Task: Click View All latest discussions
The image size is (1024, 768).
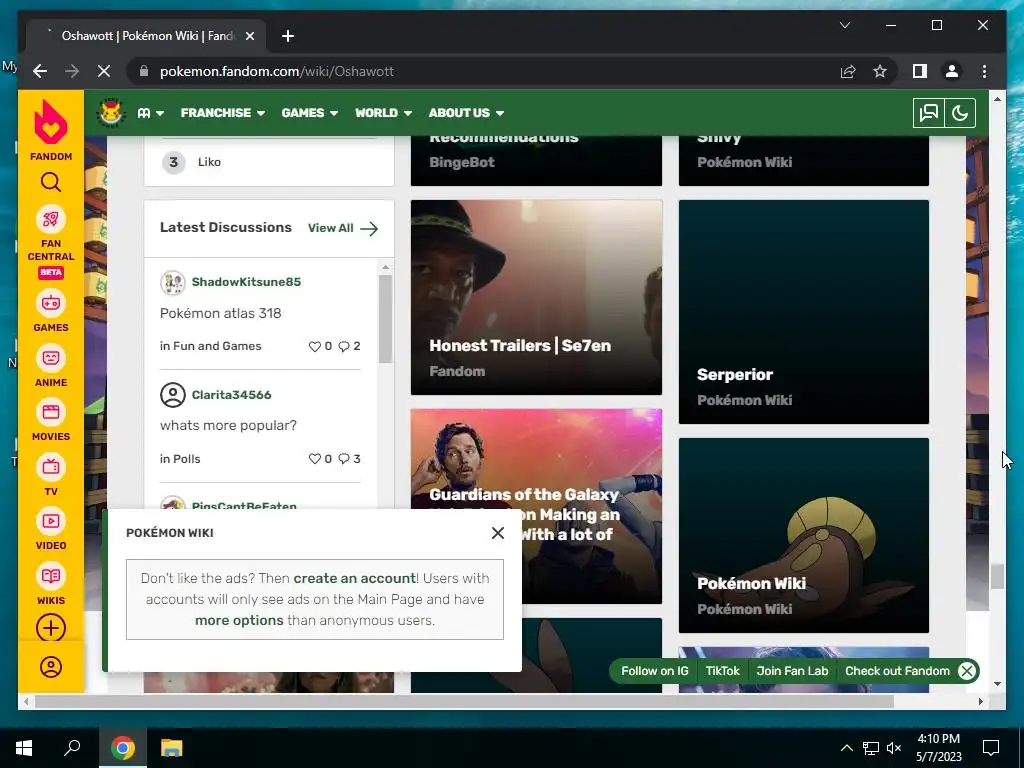Action: coord(343,228)
